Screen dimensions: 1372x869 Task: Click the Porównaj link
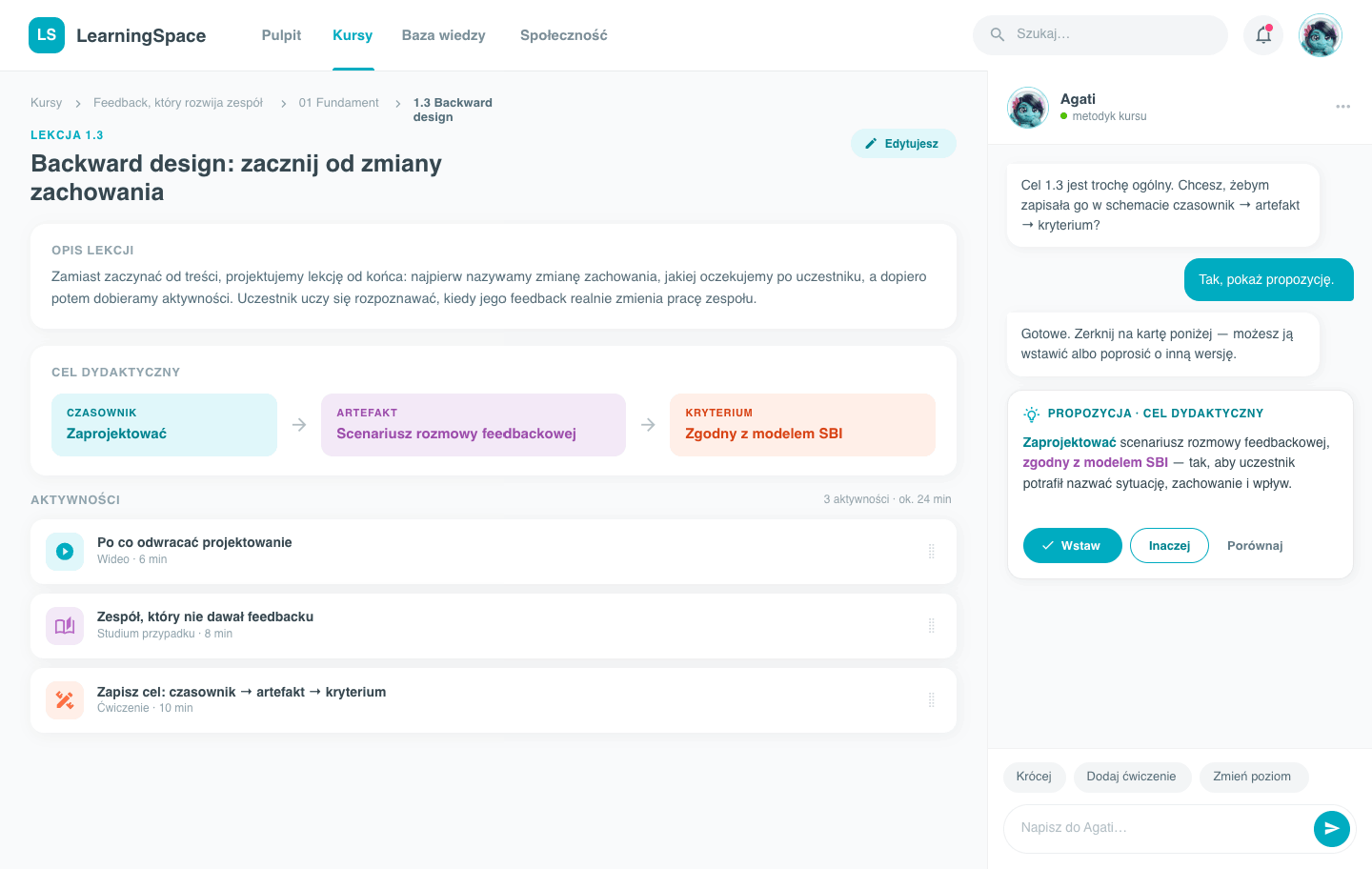point(1255,546)
